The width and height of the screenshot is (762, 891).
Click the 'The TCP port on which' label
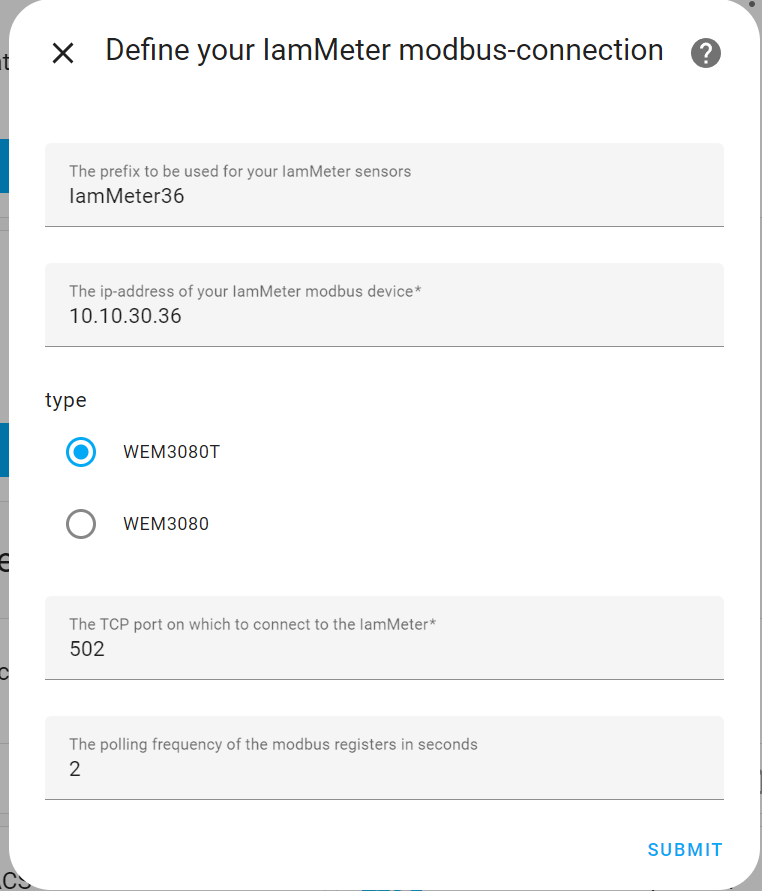pyautogui.click(x=252, y=624)
